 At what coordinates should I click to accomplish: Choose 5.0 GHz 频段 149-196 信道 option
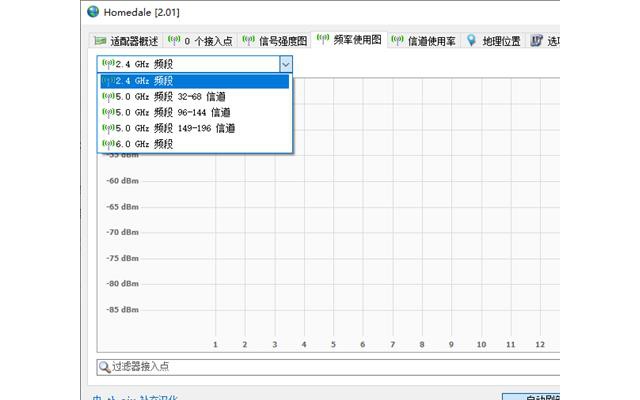(195, 128)
